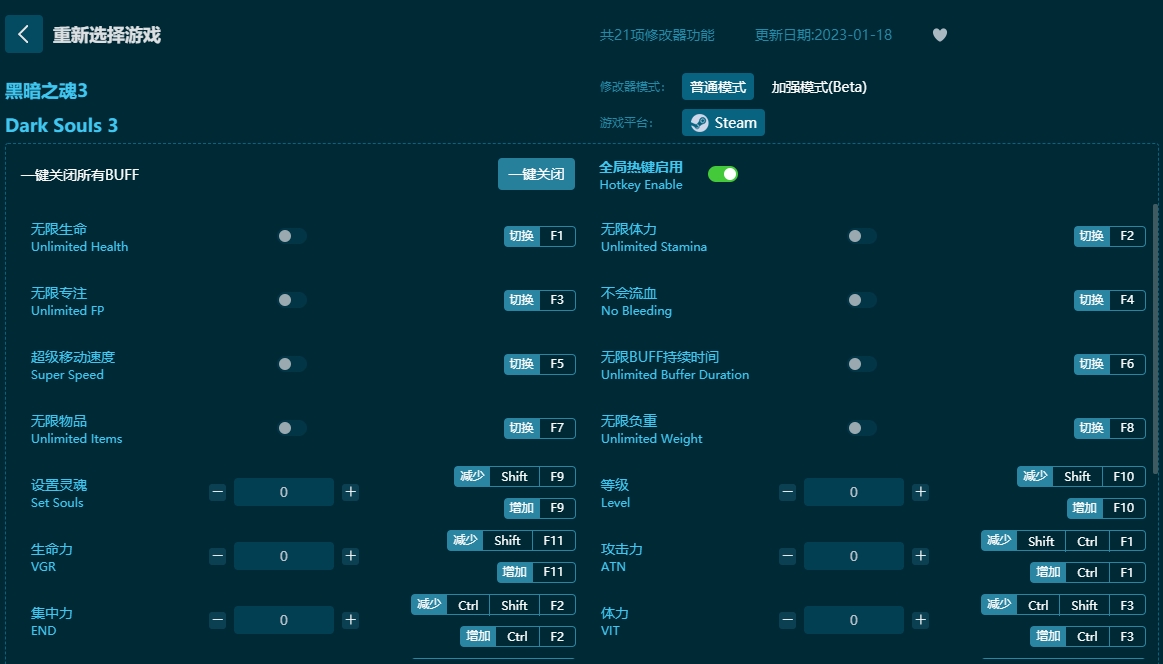
Task: Decrease VGR with minus button
Action: 217,556
